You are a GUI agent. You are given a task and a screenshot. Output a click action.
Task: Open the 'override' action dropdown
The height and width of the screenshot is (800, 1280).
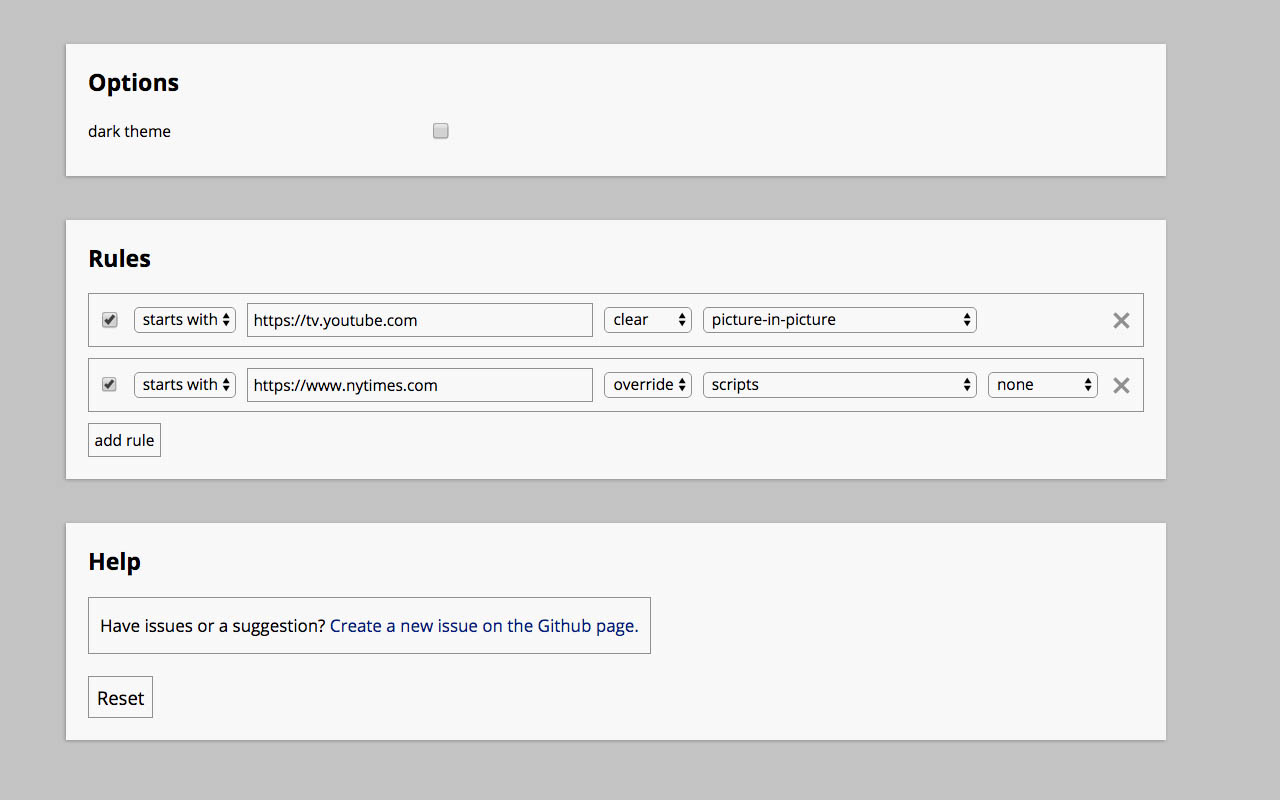(648, 385)
